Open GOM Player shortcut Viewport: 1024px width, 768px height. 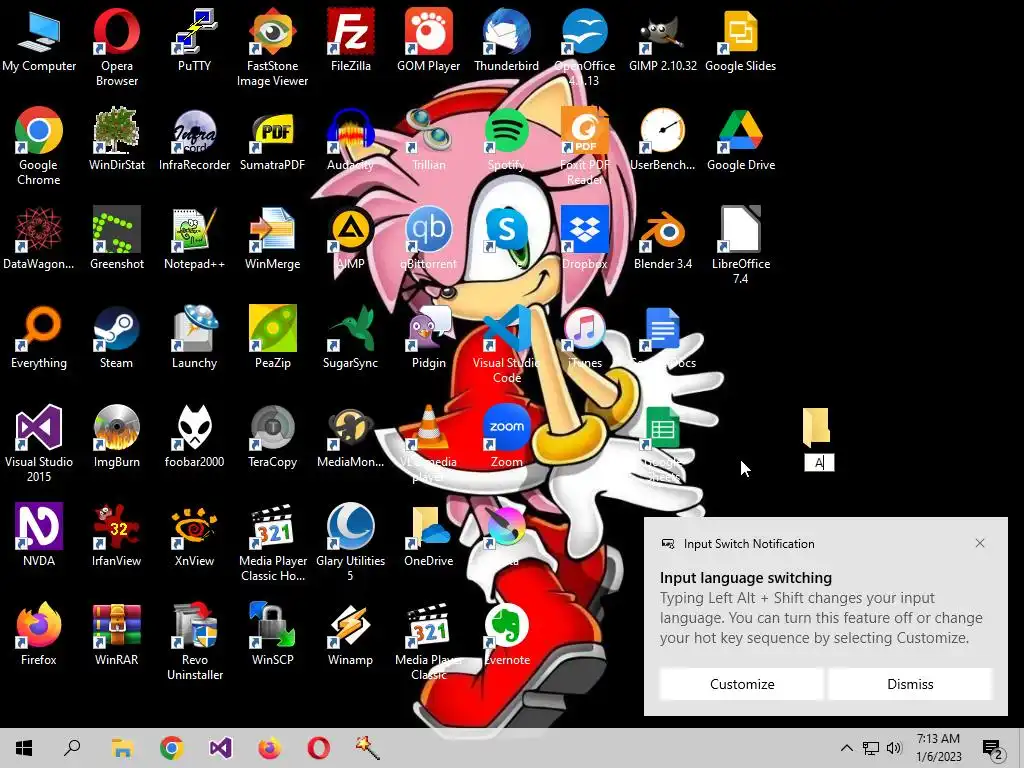pyautogui.click(x=428, y=31)
